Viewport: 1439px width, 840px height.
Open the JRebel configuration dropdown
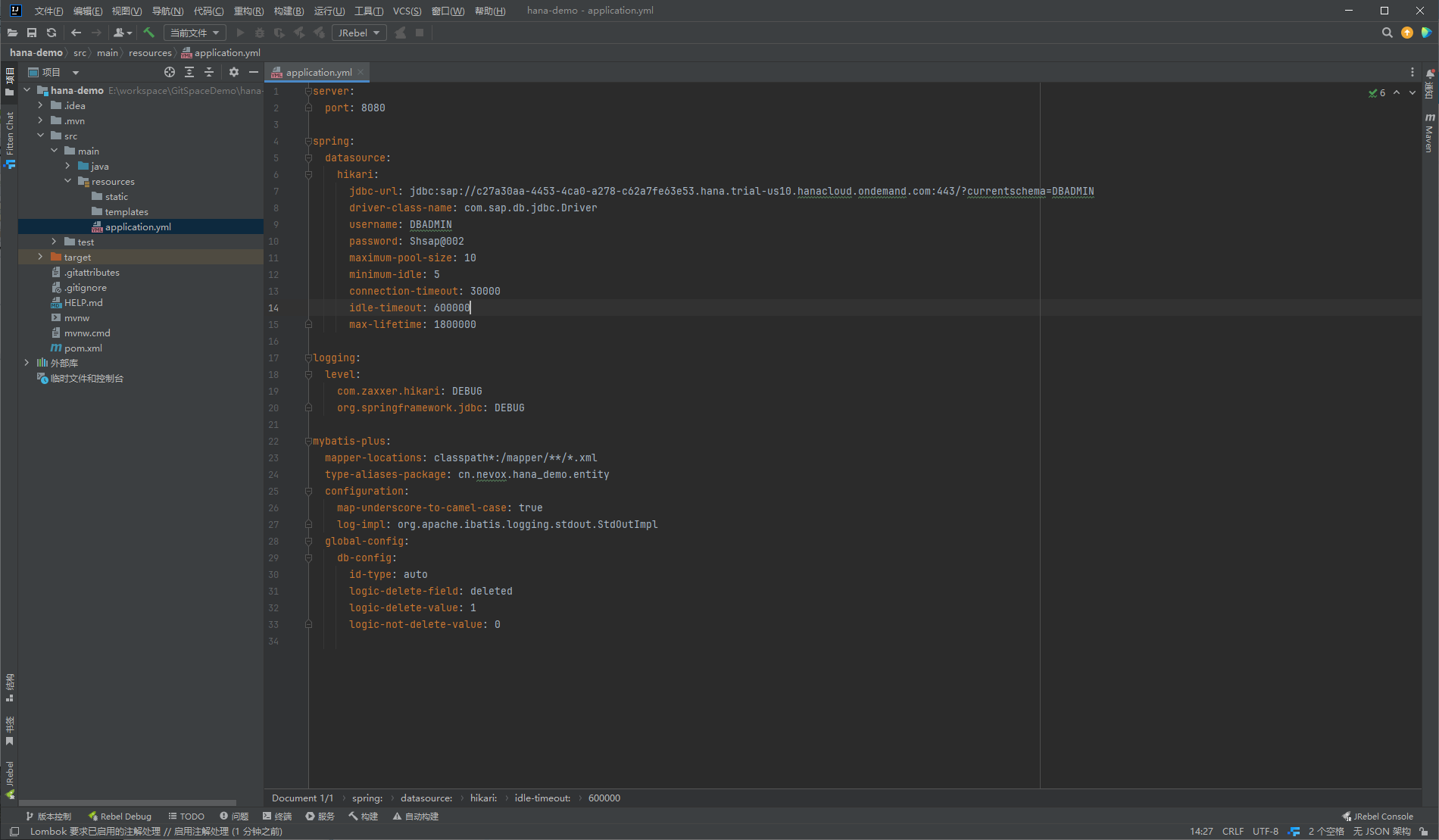(359, 33)
